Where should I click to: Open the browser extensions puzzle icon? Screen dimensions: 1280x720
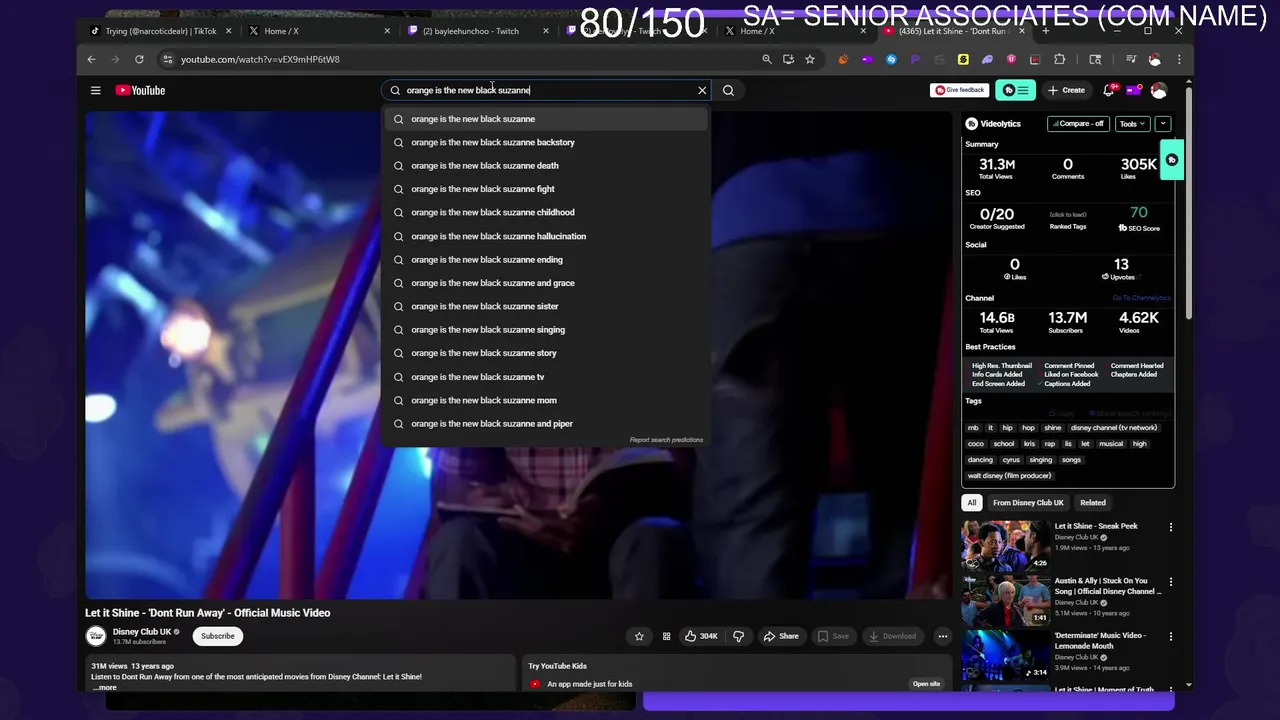point(1060,59)
